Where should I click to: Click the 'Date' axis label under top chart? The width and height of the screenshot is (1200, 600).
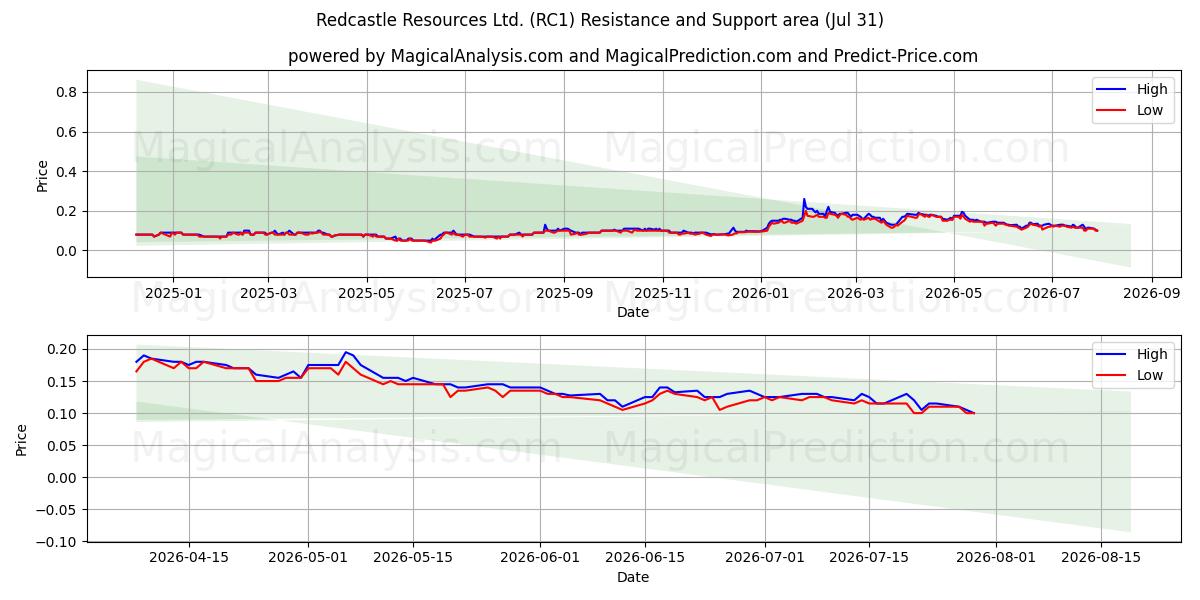(x=633, y=312)
